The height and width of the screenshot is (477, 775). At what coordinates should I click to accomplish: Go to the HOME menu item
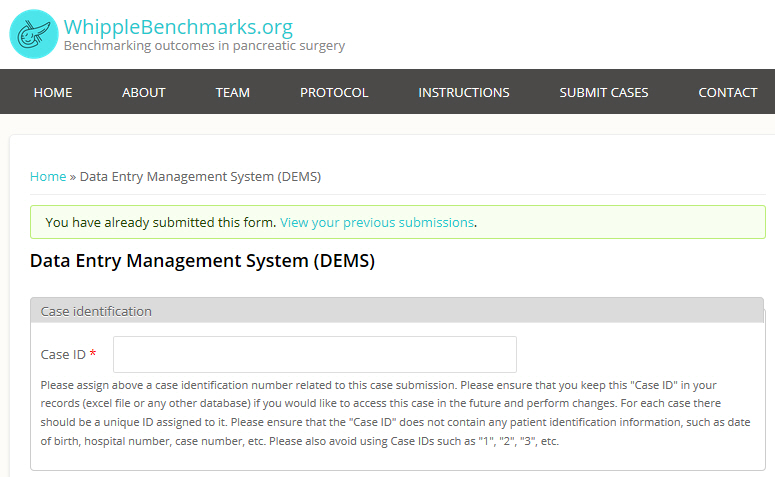[53, 92]
